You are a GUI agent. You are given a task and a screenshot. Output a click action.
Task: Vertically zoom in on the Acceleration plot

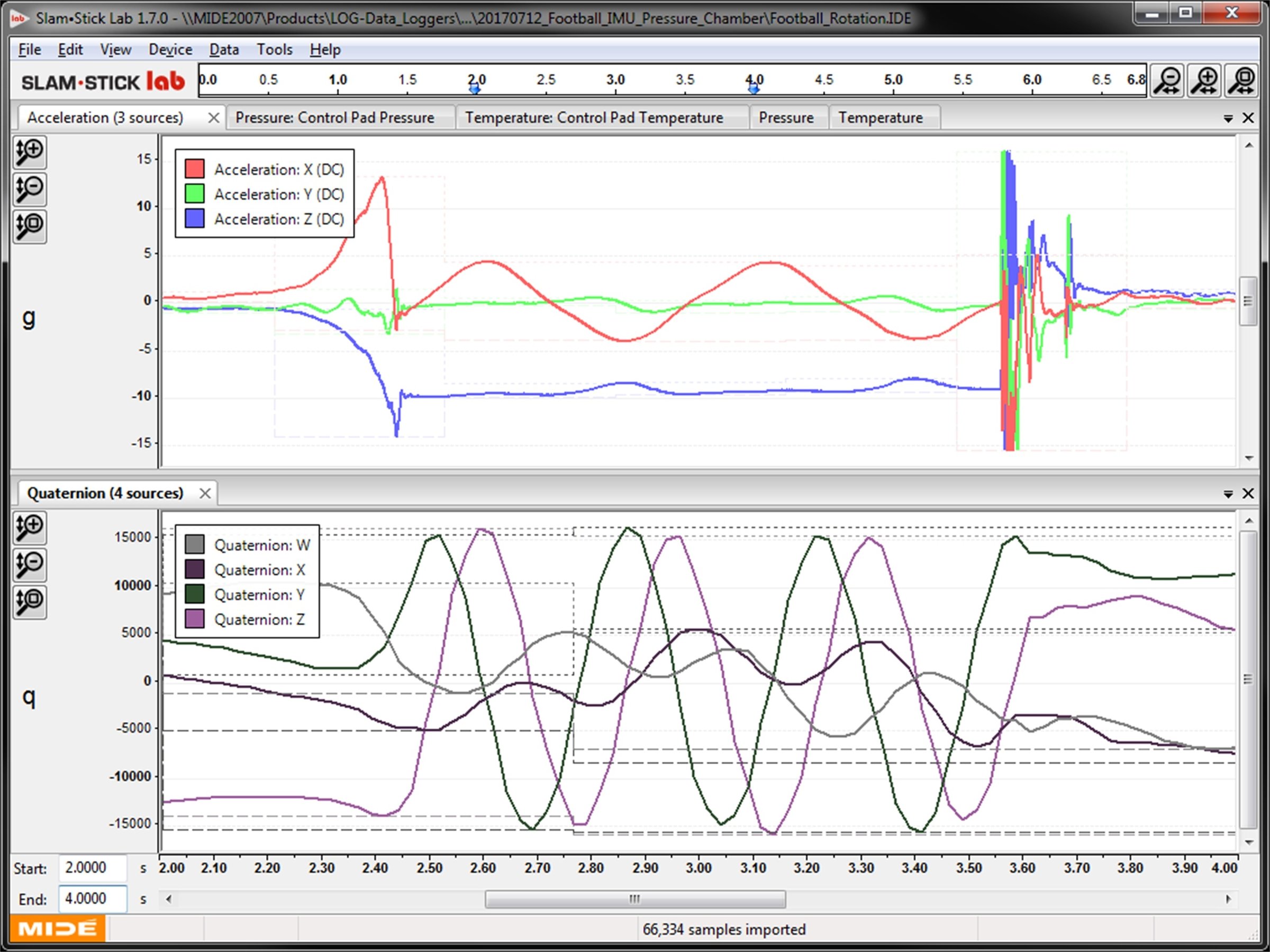point(30,152)
